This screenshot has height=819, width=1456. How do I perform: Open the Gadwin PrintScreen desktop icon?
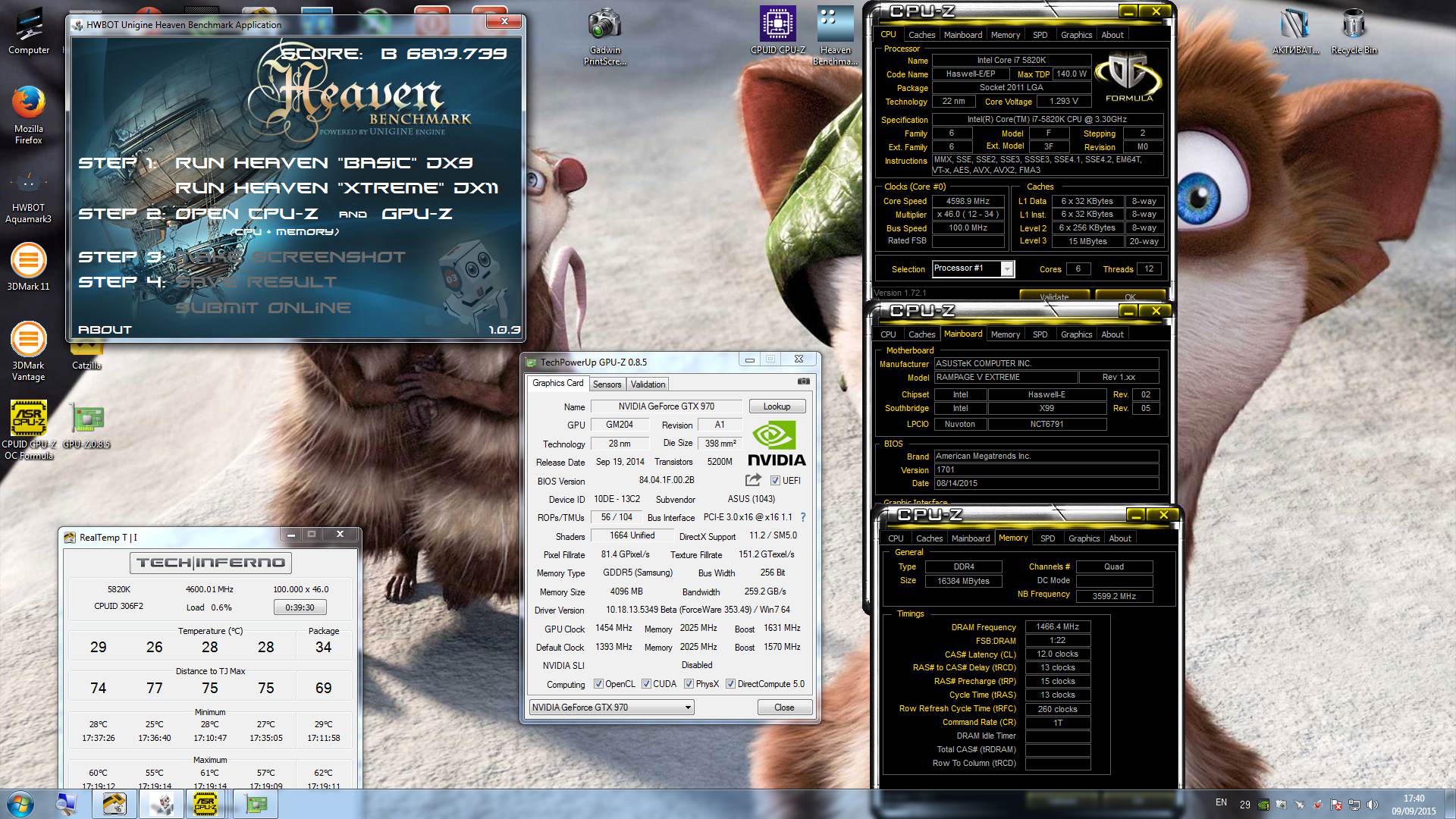[x=605, y=36]
